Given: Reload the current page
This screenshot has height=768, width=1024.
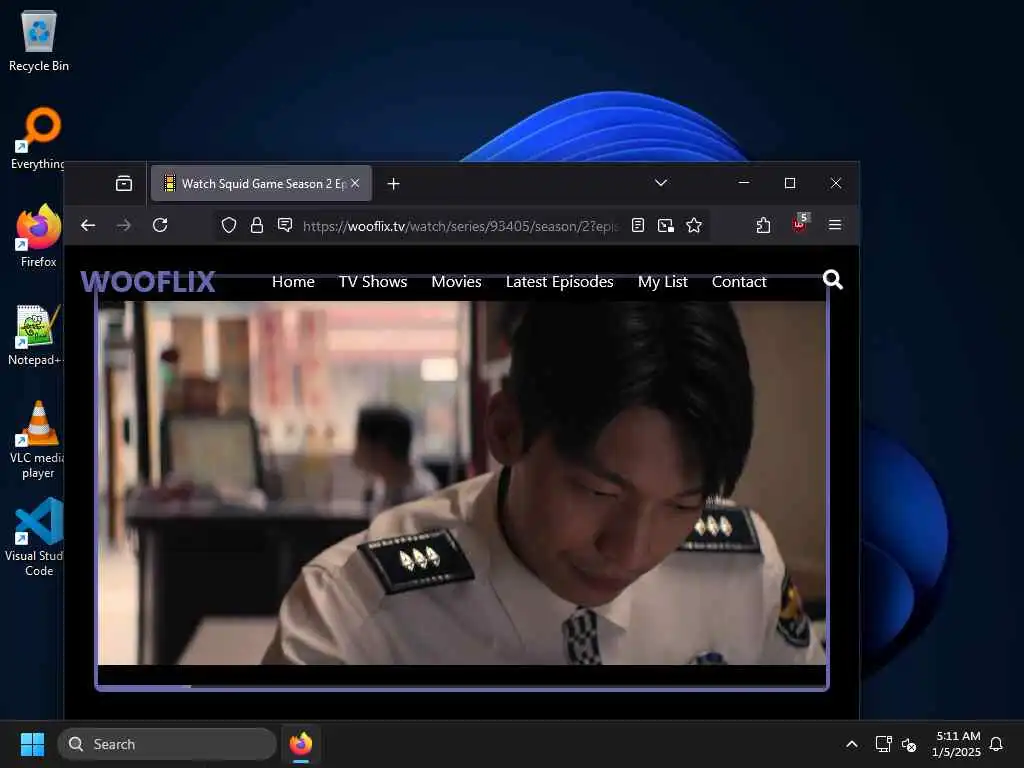Looking at the screenshot, I should coord(160,225).
